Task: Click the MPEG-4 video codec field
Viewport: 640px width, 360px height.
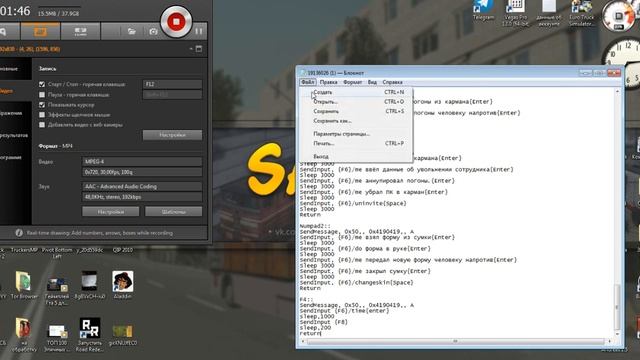Action: click(142, 162)
